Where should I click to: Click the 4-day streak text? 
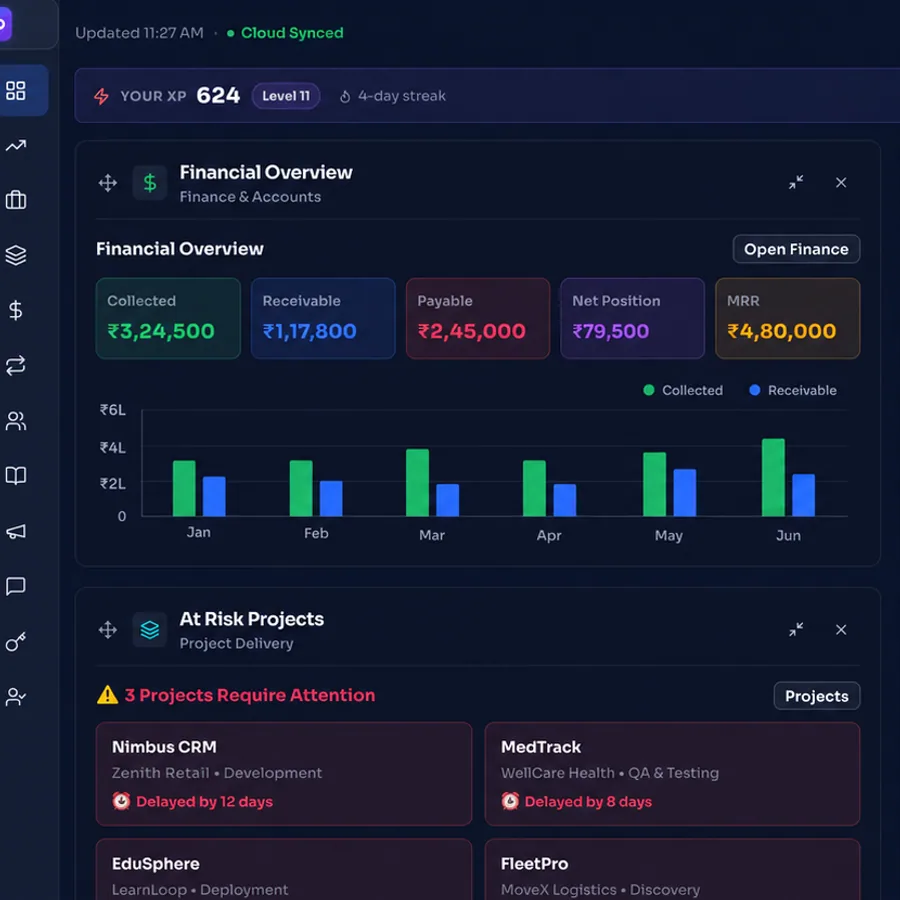(x=402, y=96)
